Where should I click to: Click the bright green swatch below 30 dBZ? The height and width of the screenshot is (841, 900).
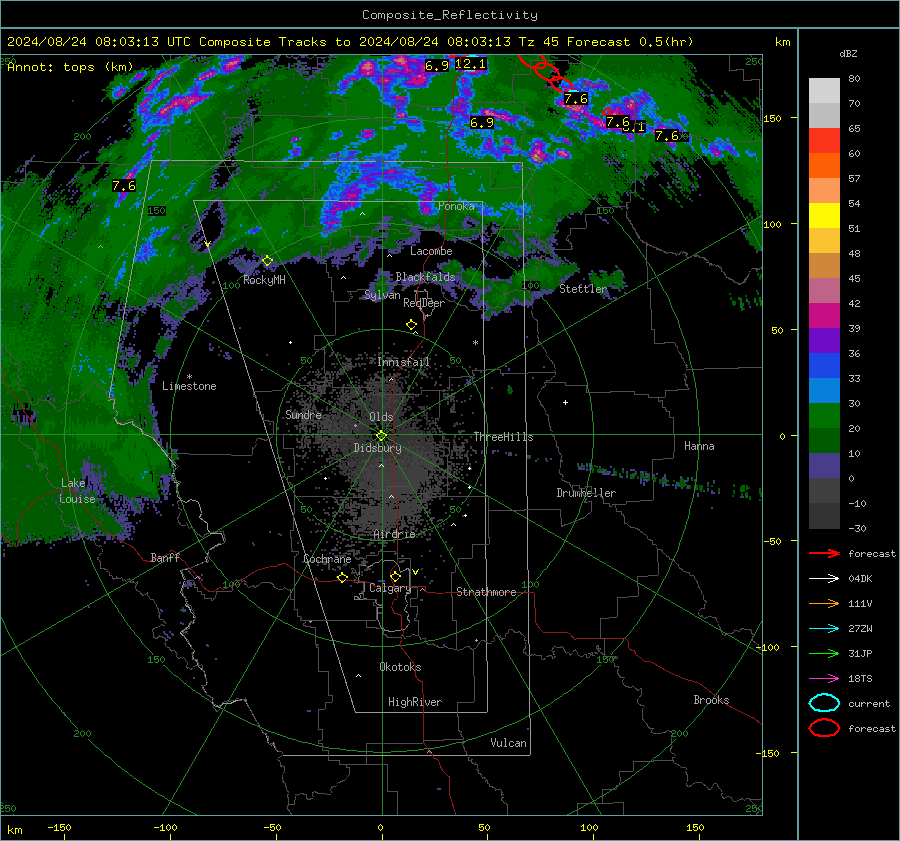[x=824, y=415]
